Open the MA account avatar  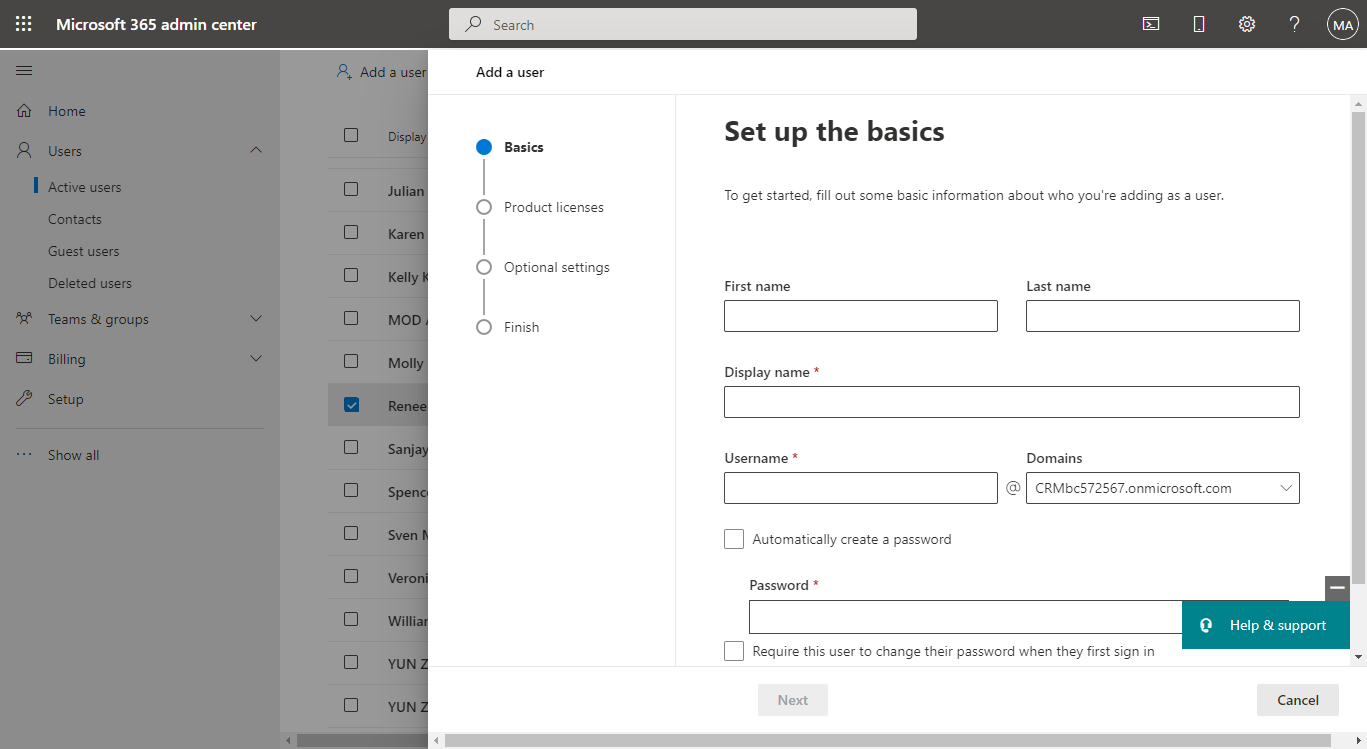click(x=1342, y=23)
